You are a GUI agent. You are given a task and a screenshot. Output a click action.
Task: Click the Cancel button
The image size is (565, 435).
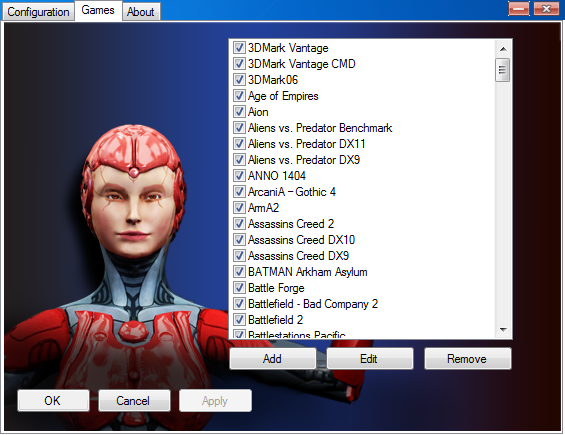[x=134, y=400]
